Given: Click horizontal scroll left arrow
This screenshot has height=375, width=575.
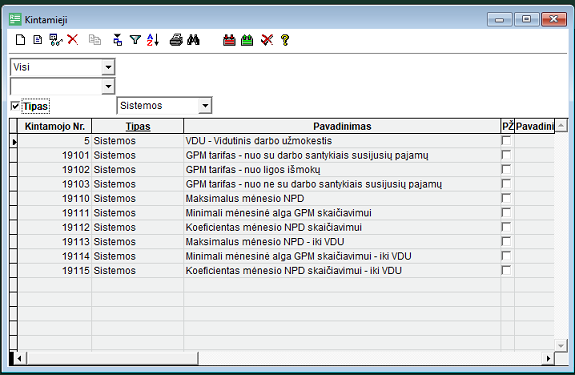Looking at the screenshot, I should coord(19,359).
